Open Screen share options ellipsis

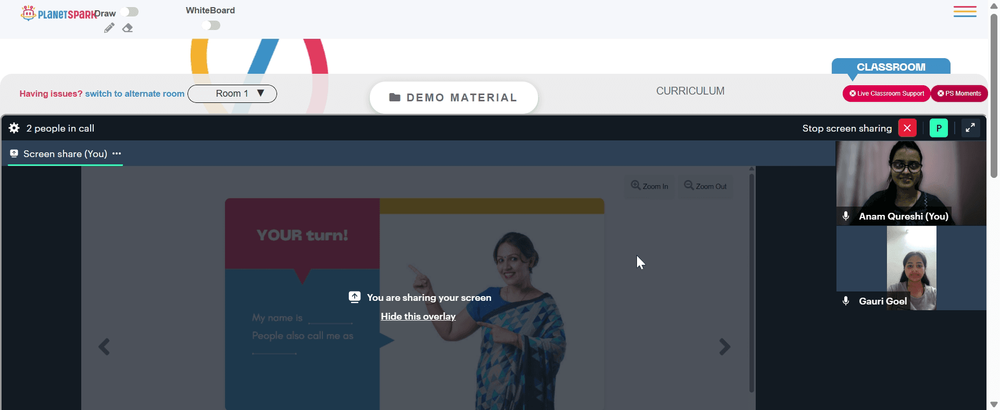117,154
